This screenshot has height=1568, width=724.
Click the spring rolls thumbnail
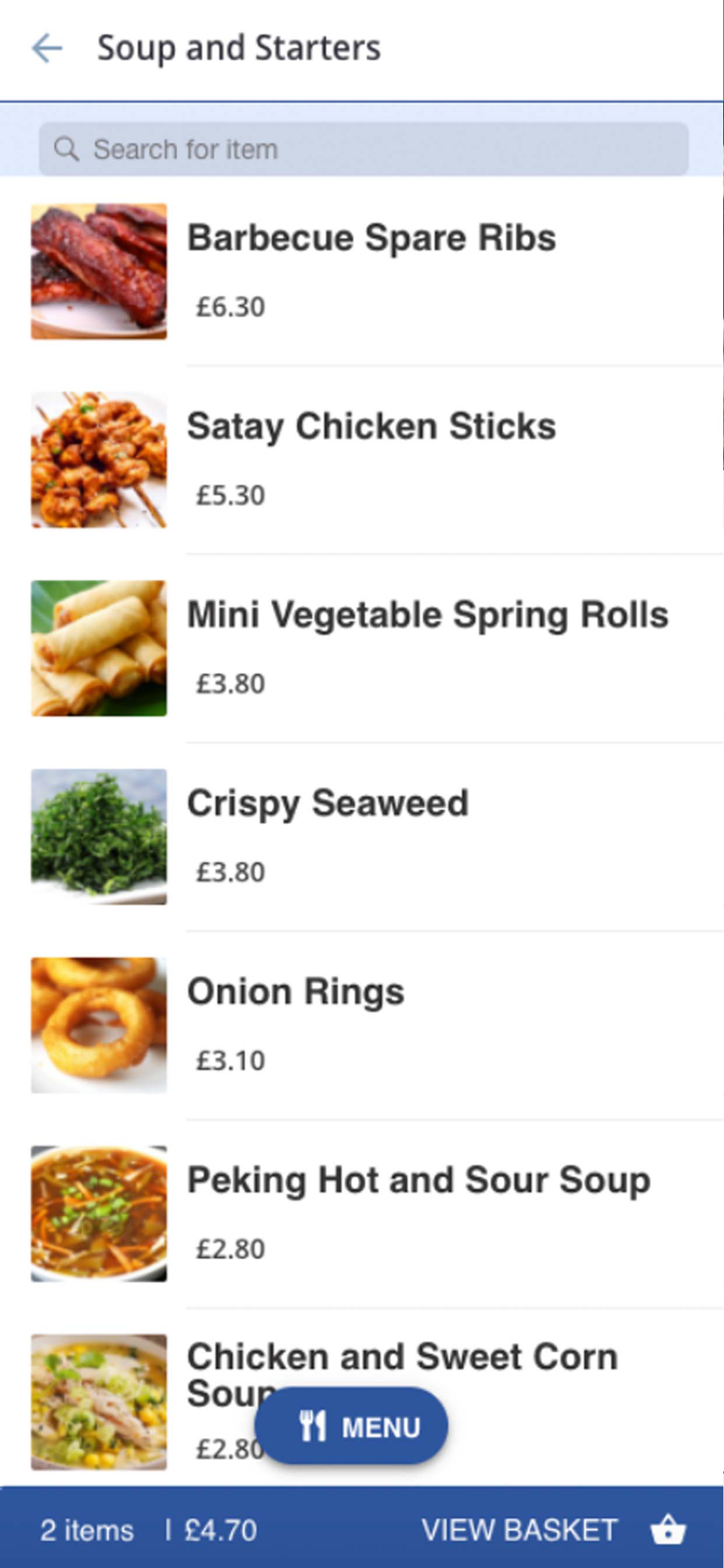pyautogui.click(x=99, y=648)
